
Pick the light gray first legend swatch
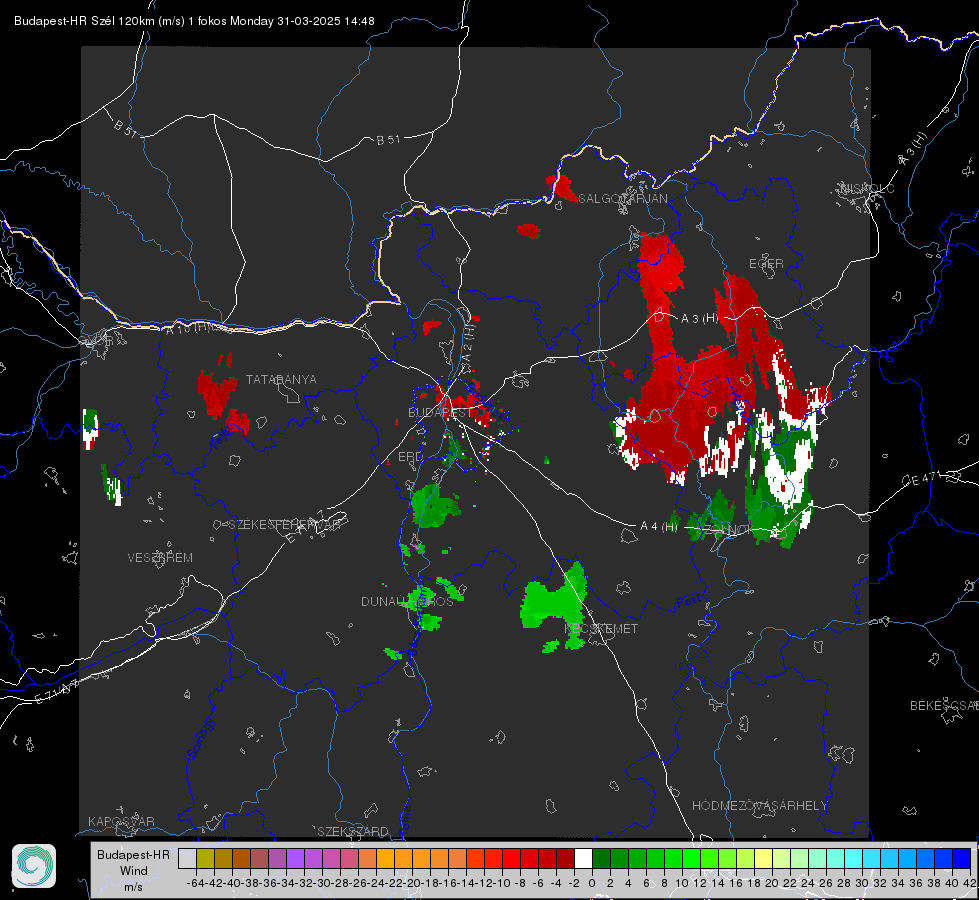point(187,858)
